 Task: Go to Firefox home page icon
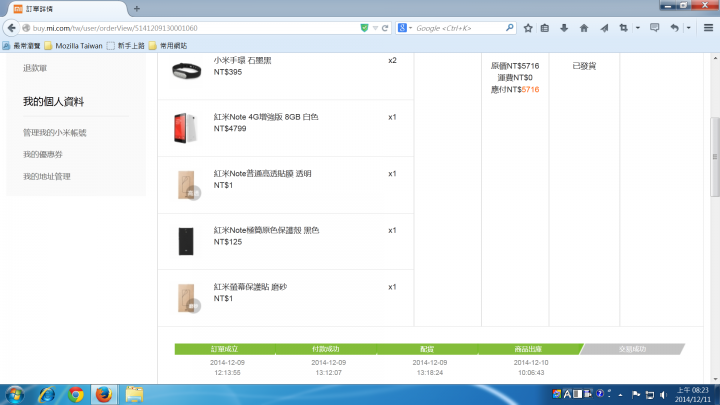pos(584,28)
